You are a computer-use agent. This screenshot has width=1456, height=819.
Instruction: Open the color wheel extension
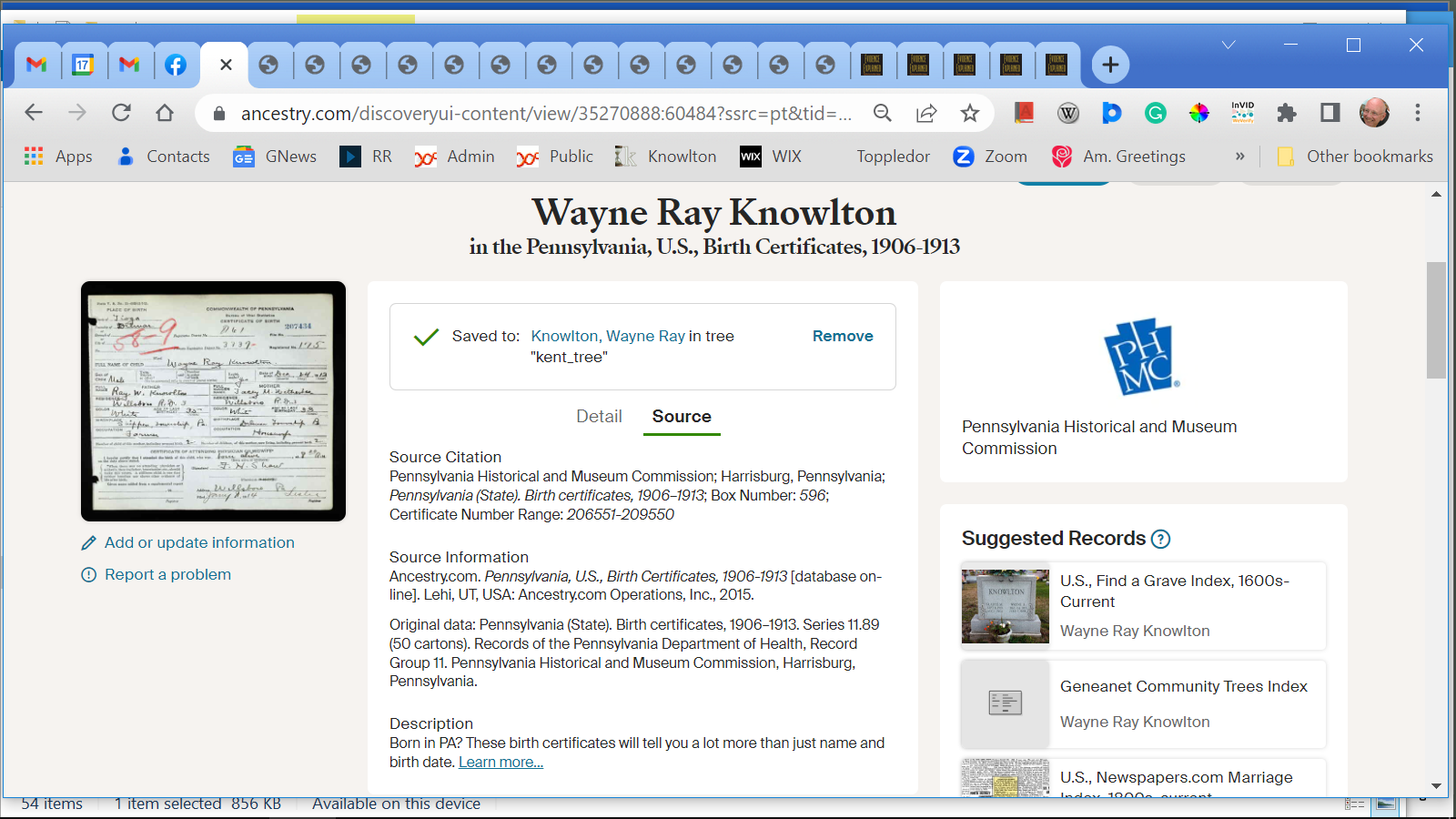pos(1199,113)
